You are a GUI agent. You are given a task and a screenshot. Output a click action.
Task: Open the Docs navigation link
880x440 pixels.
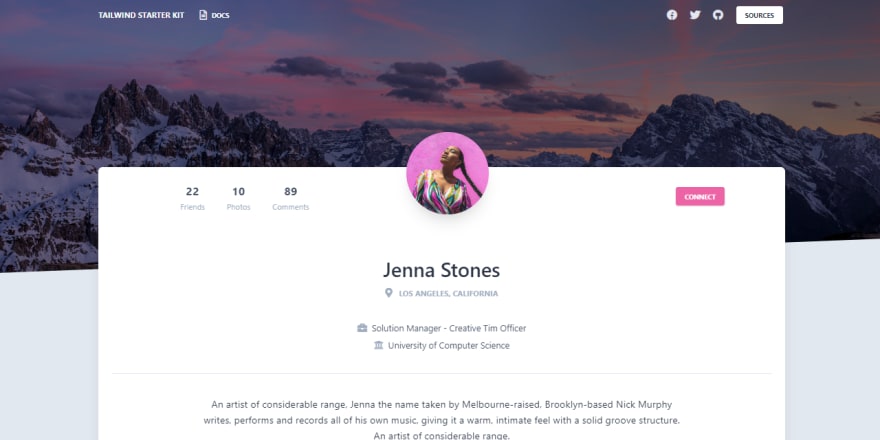[x=214, y=15]
